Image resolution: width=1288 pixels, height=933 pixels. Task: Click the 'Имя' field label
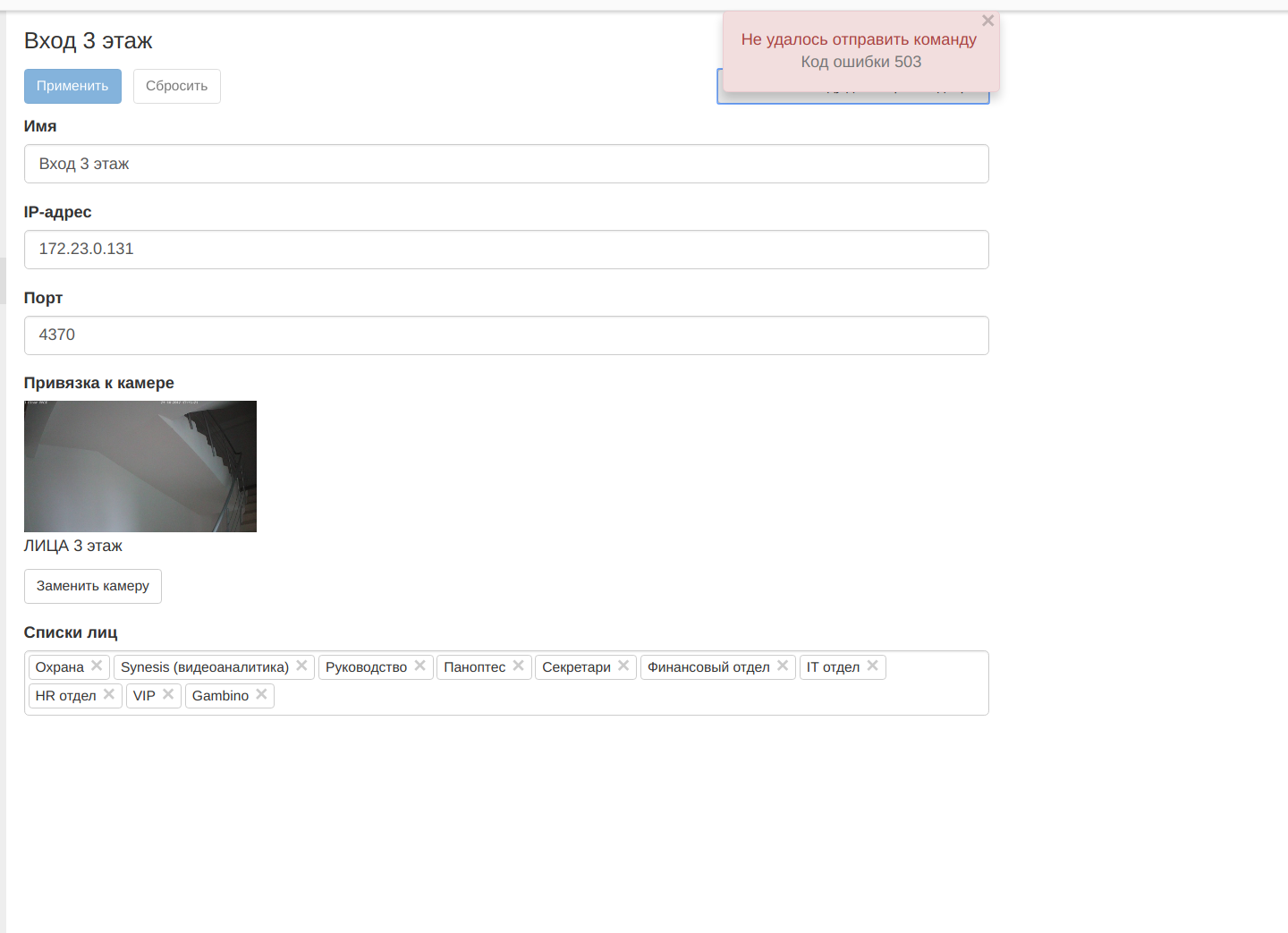click(40, 126)
